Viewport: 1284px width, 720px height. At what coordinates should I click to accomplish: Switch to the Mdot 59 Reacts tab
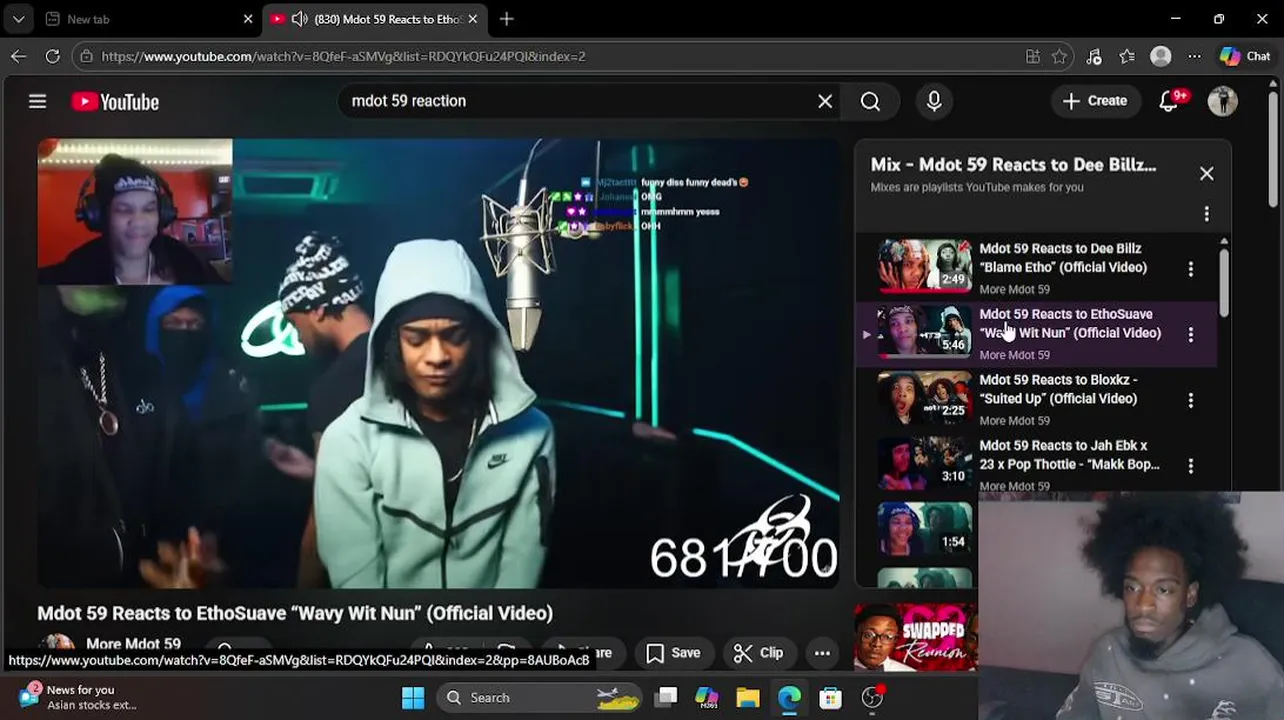tap(376, 19)
